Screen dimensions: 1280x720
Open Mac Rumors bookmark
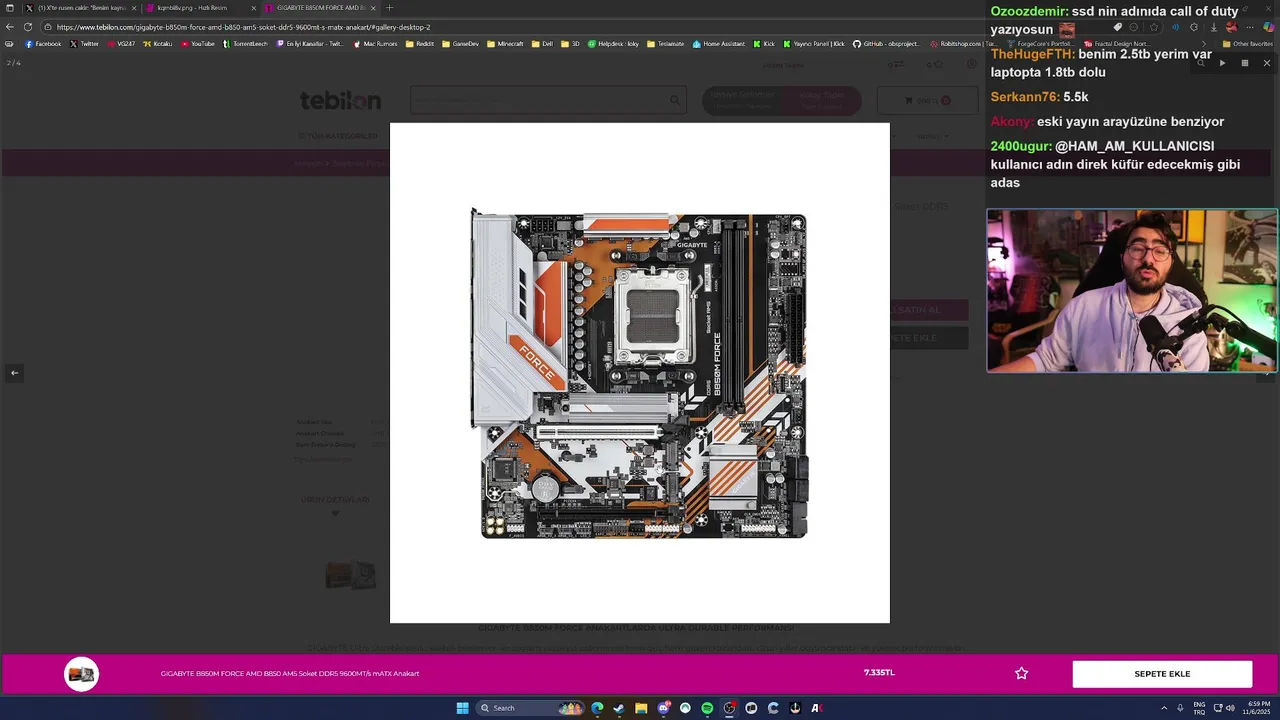(x=375, y=44)
